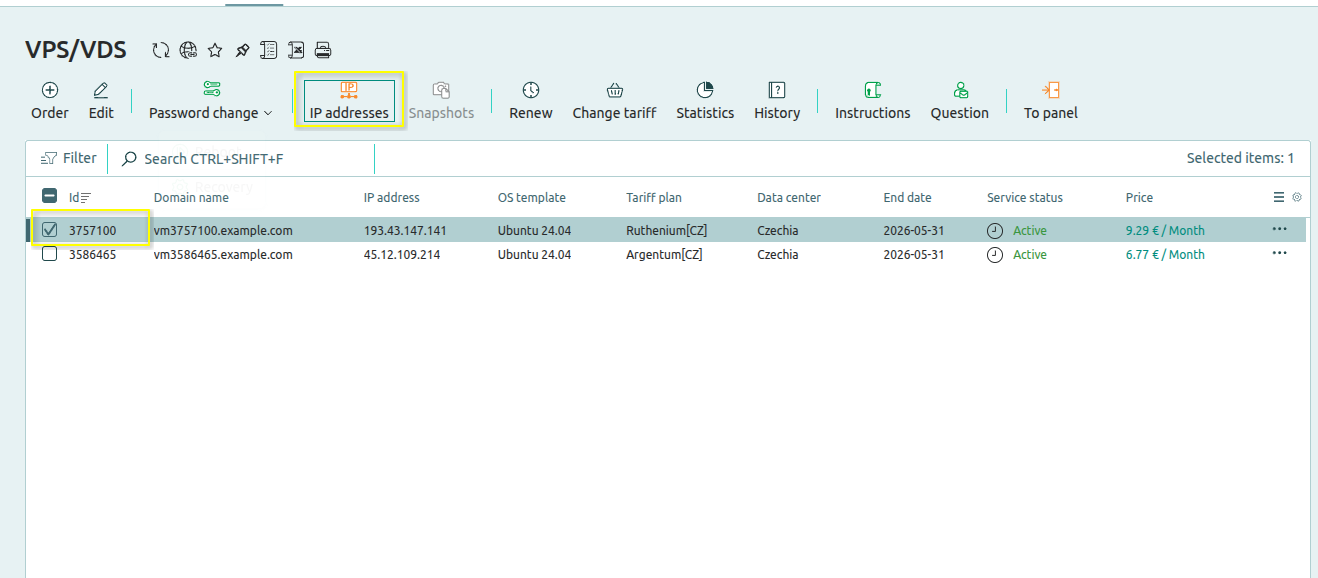This screenshot has width=1318, height=578.
Task: Open Change tariff basket icon
Action: point(614,91)
